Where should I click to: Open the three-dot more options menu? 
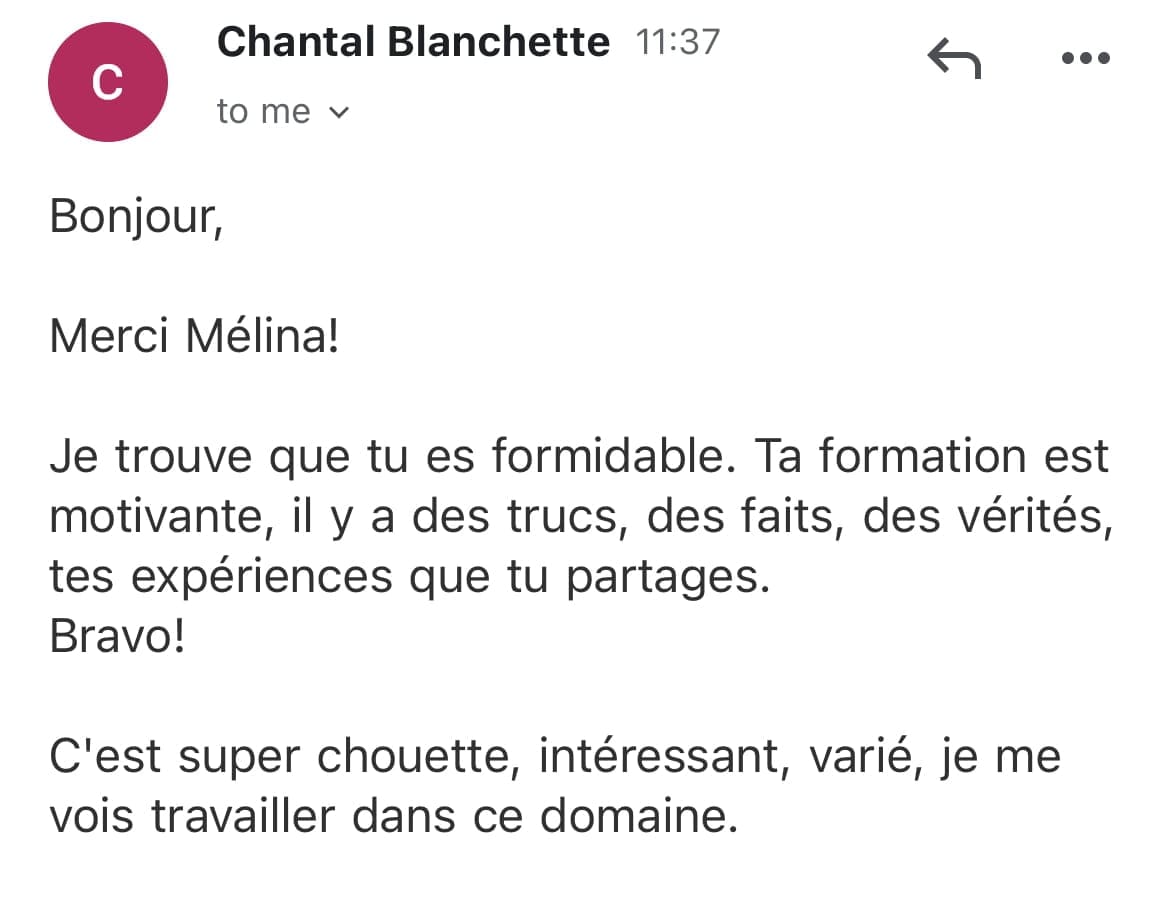click(1085, 59)
